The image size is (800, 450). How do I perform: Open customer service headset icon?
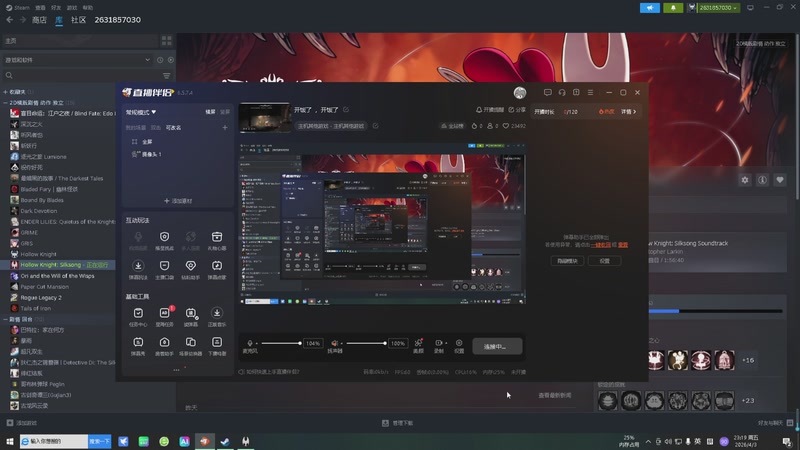[562, 92]
